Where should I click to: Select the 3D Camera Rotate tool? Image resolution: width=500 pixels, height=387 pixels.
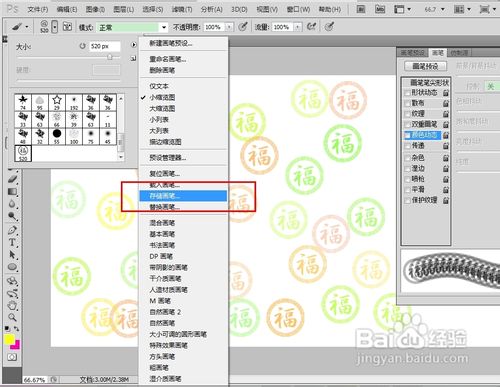(x=12, y=293)
